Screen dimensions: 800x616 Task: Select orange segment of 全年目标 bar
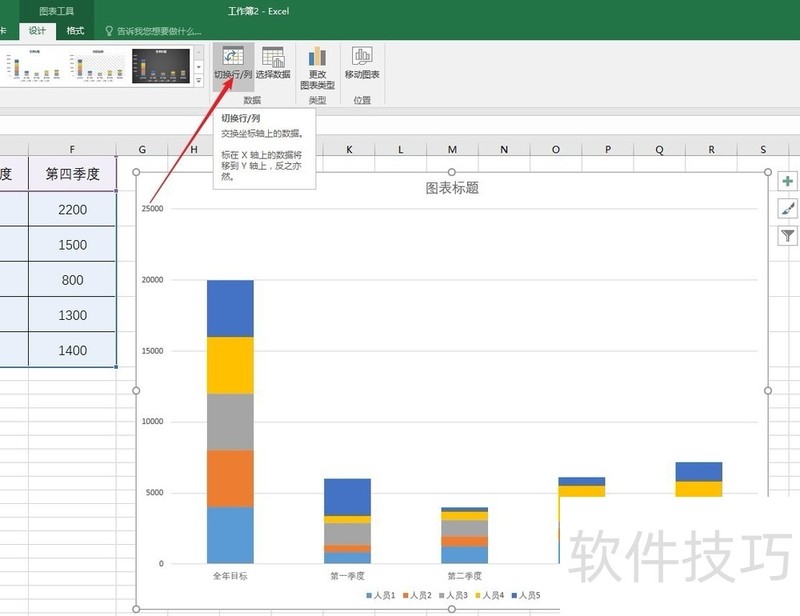[x=230, y=478]
